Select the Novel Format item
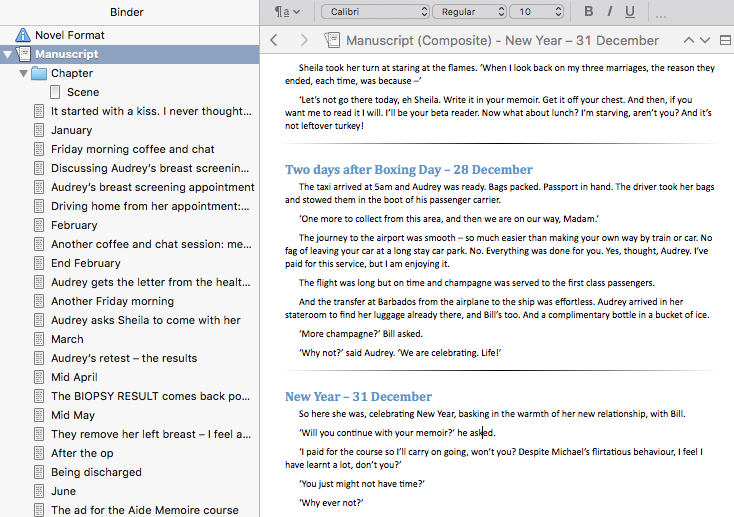The image size is (734, 517). (x=70, y=35)
